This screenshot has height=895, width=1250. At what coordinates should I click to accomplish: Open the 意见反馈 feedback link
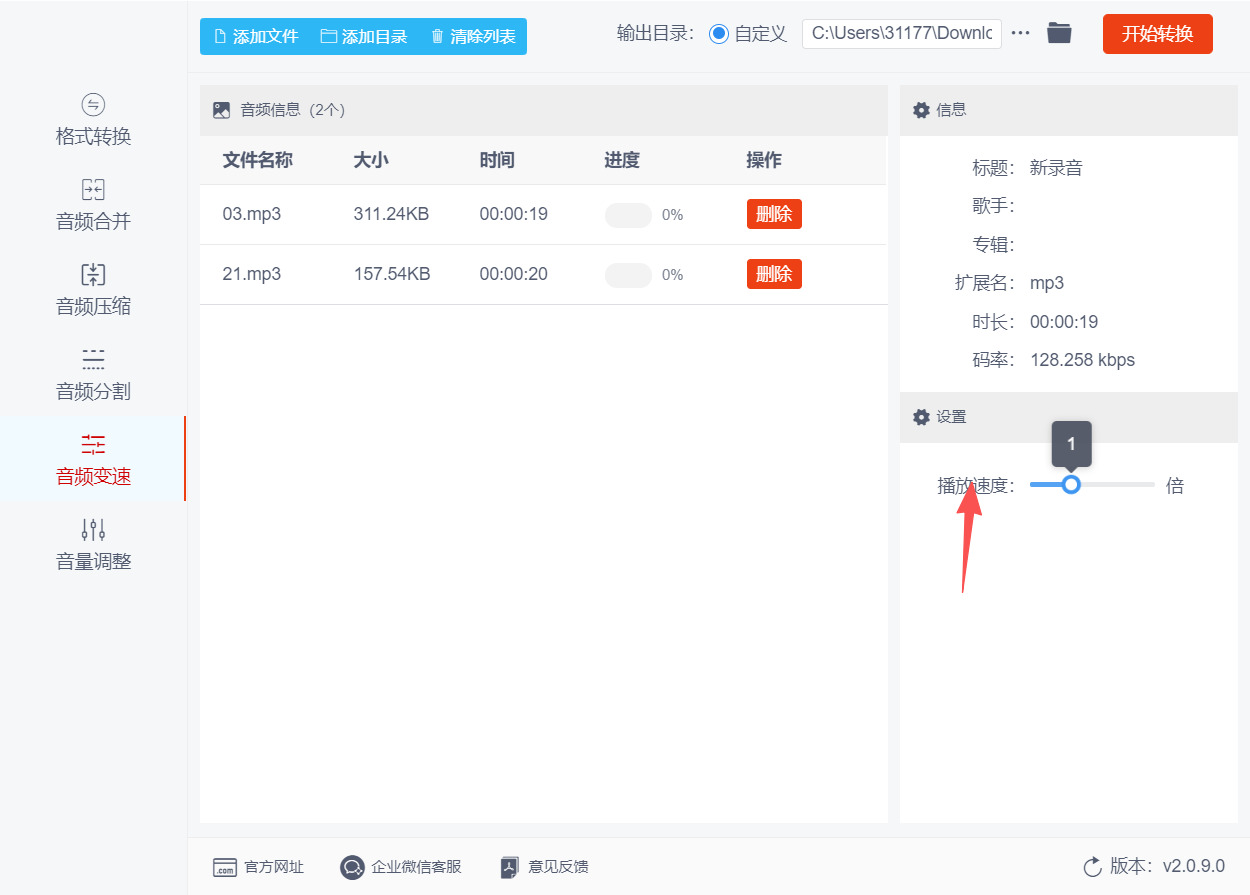[558, 867]
